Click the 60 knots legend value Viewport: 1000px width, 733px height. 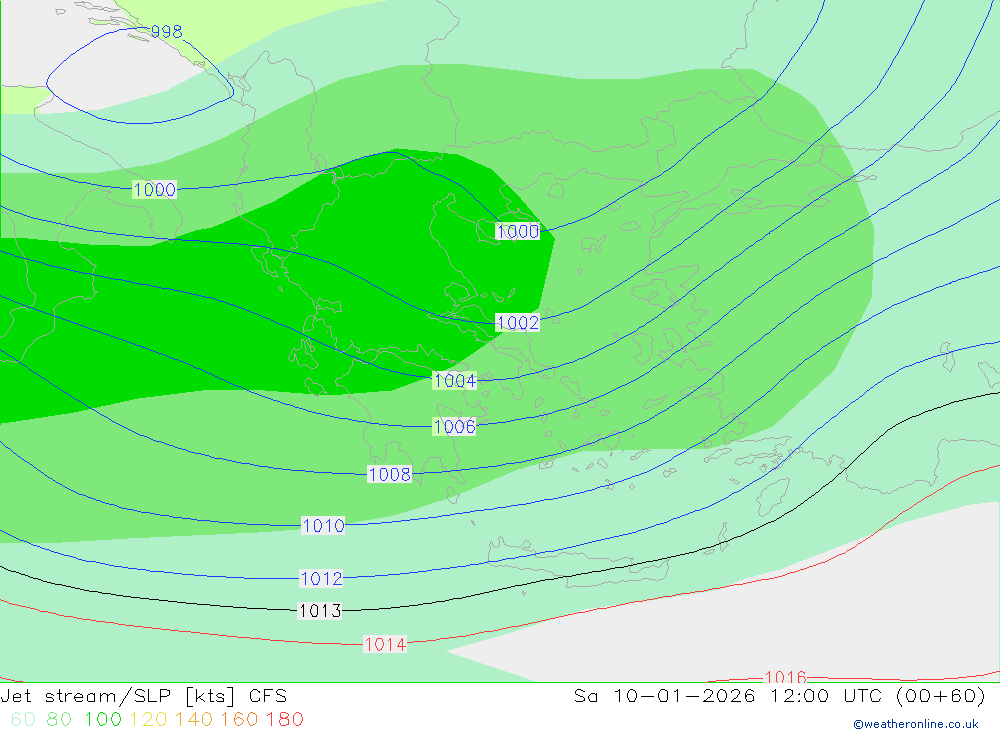click(24, 719)
